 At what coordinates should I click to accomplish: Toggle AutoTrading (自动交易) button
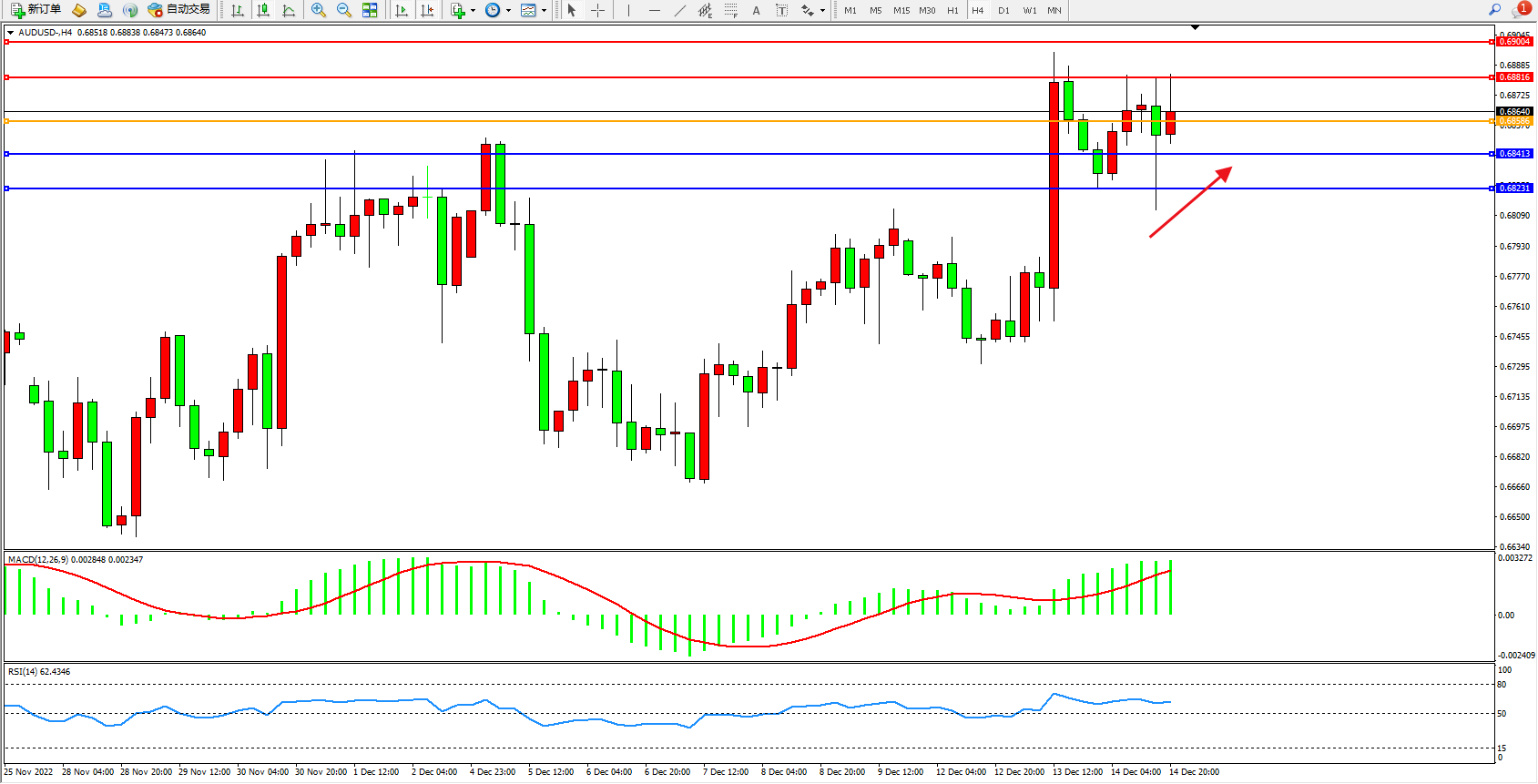[x=179, y=10]
